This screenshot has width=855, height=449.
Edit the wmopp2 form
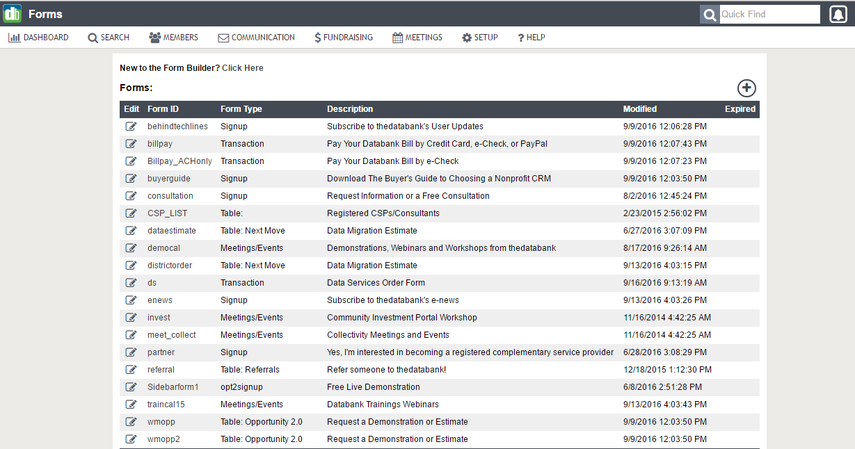point(131,439)
